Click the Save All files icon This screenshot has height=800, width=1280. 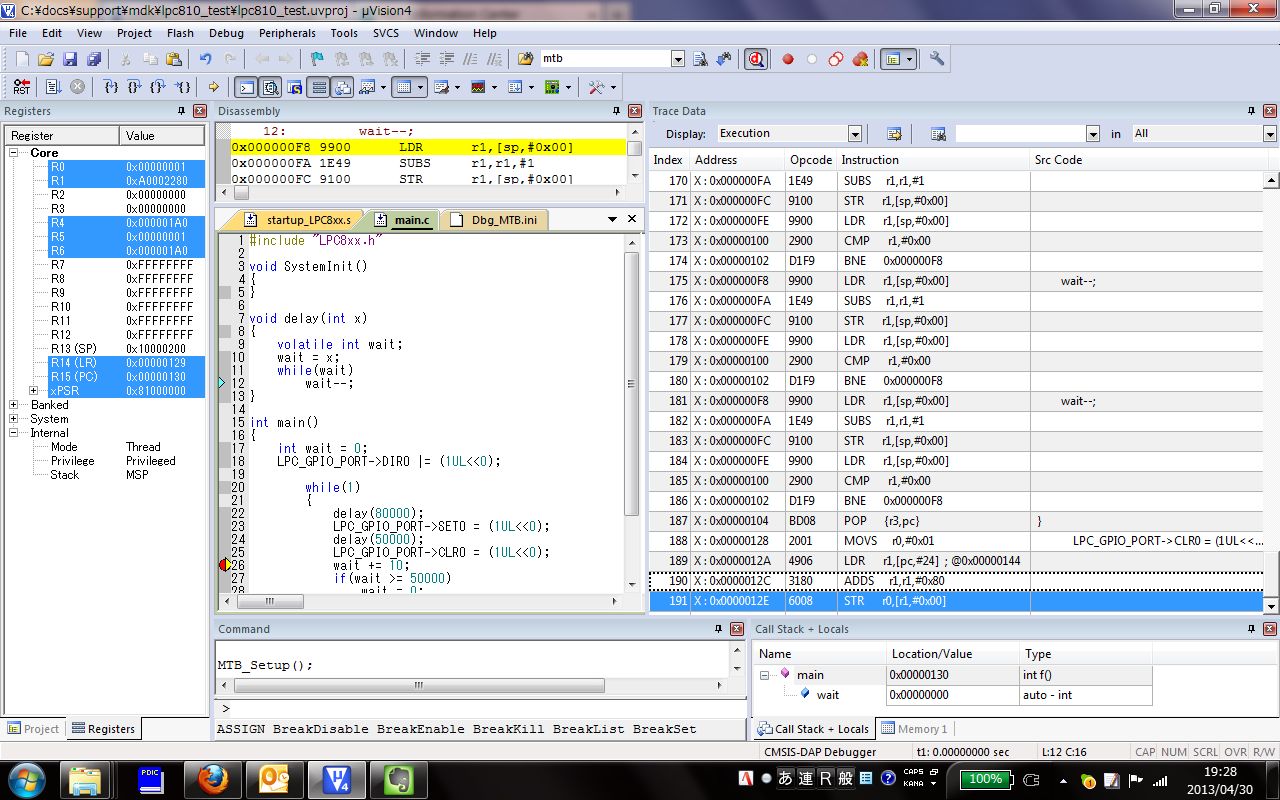tap(91, 59)
